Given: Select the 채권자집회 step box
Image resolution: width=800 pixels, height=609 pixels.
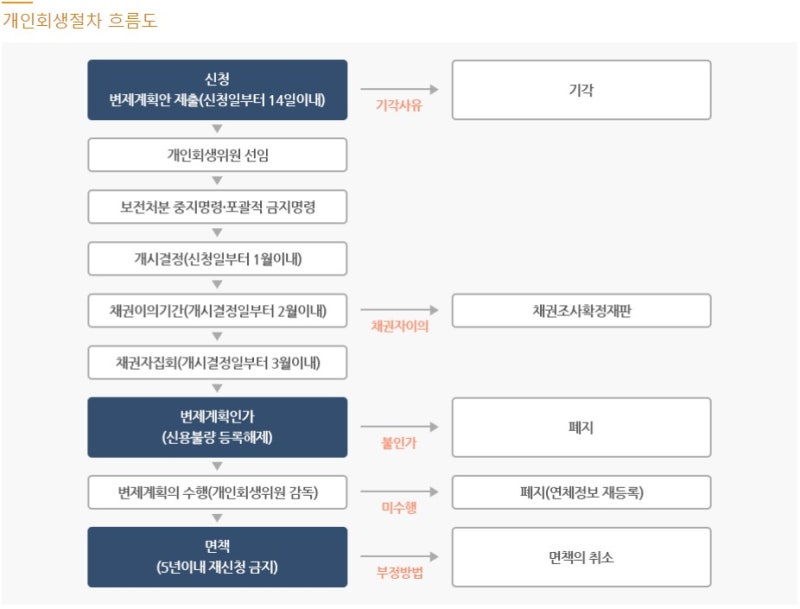Looking at the screenshot, I should [217, 363].
